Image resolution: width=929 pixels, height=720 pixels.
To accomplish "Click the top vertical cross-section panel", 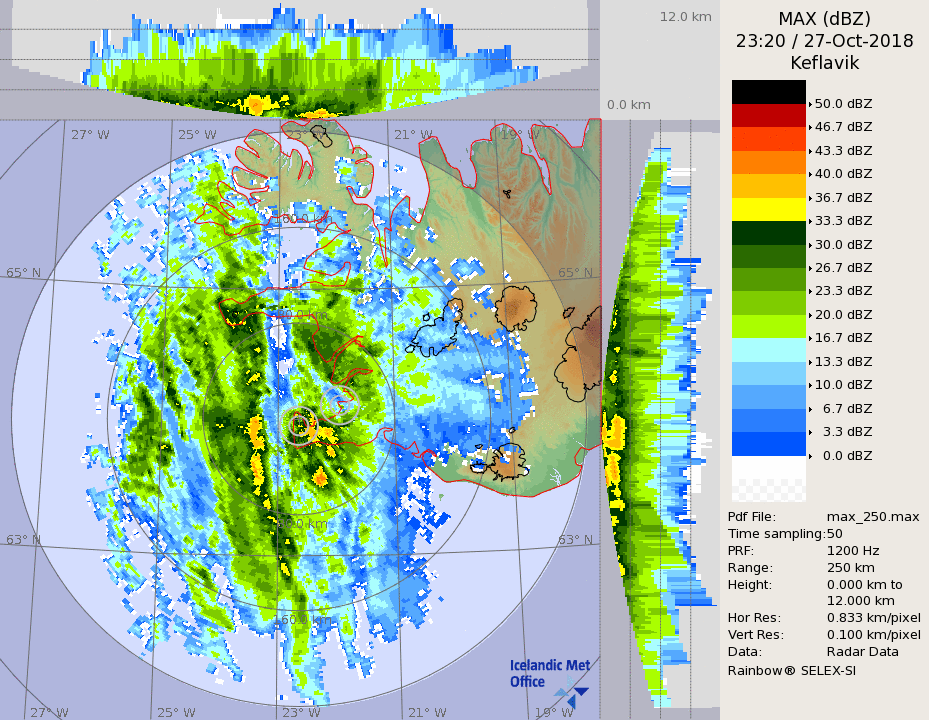I will 300,60.
